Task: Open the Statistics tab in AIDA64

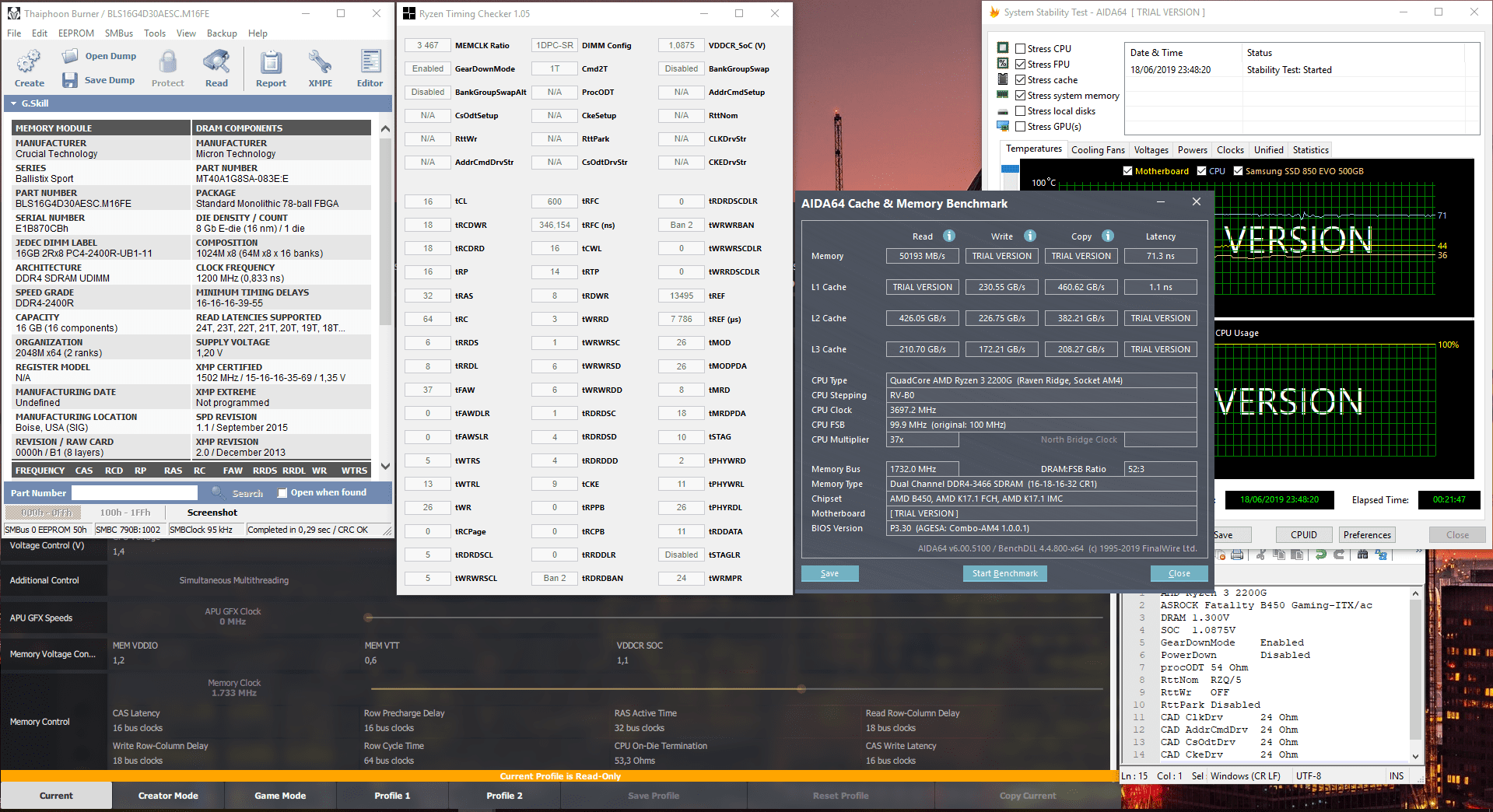Action: pyautogui.click(x=1310, y=150)
